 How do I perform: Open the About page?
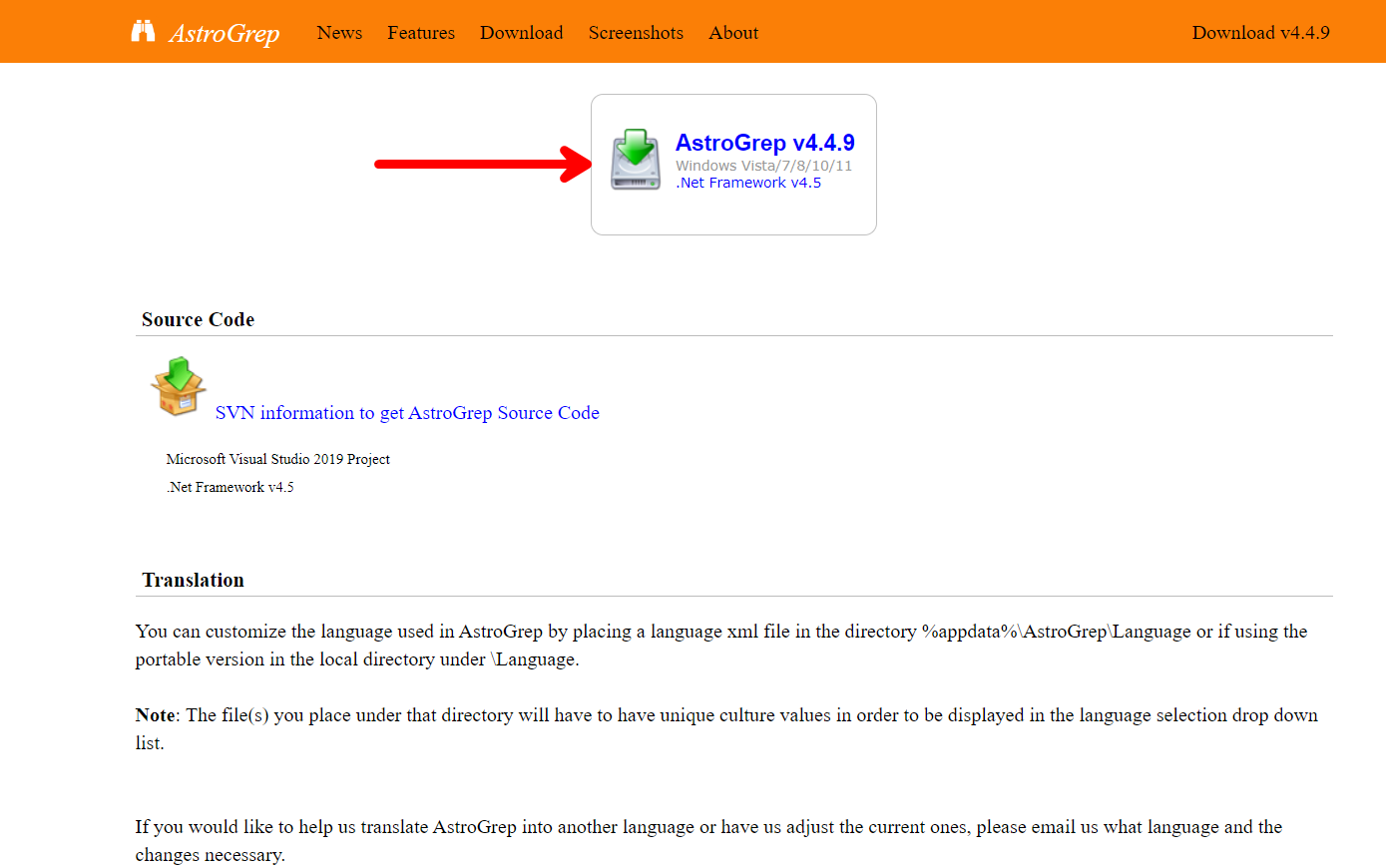click(733, 33)
